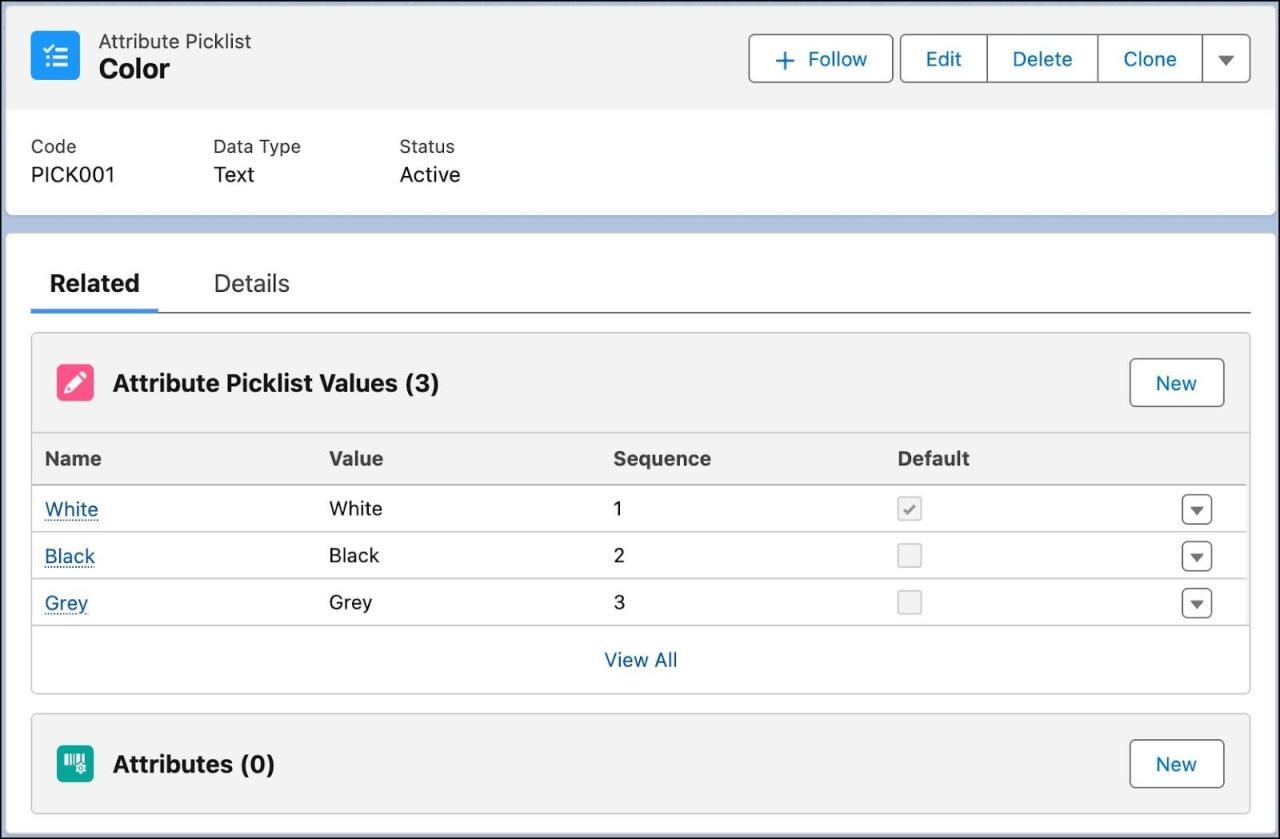Open the White picklist value link
The width and height of the screenshot is (1280, 839).
click(71, 509)
